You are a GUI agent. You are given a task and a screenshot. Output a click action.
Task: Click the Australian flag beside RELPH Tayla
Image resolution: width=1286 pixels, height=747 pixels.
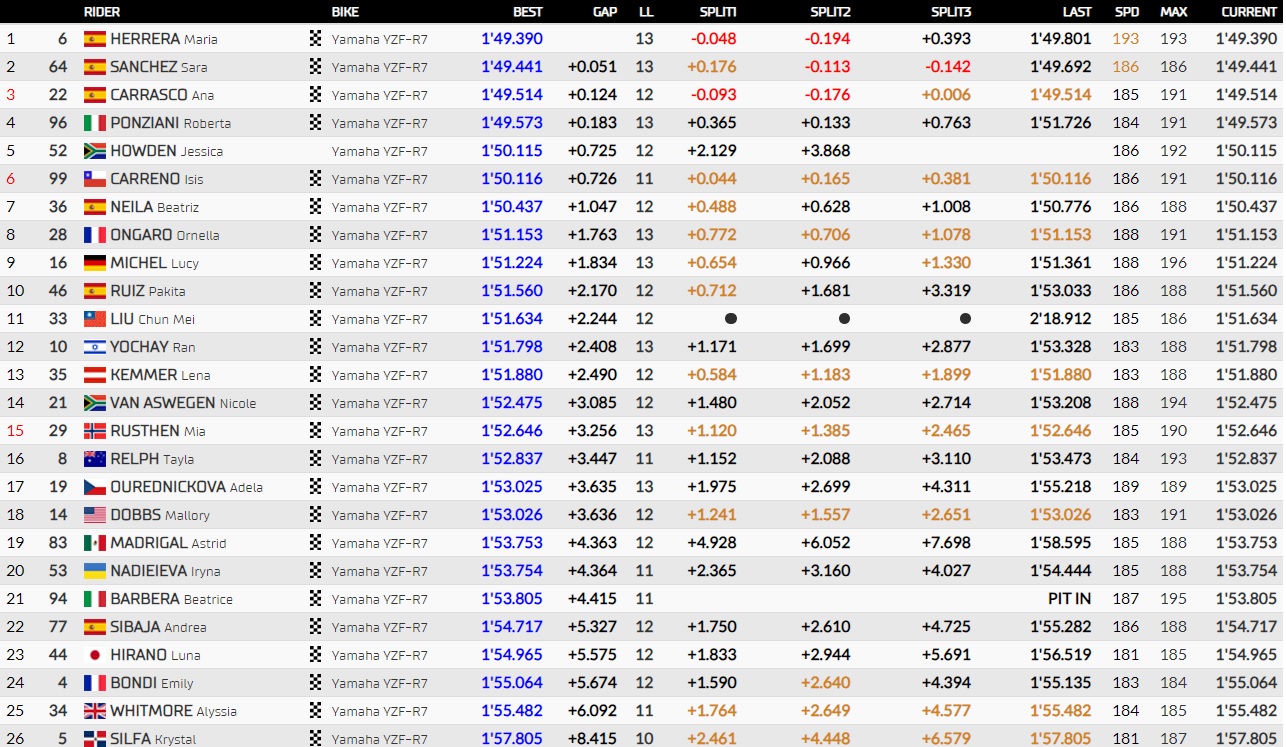pyautogui.click(x=95, y=459)
